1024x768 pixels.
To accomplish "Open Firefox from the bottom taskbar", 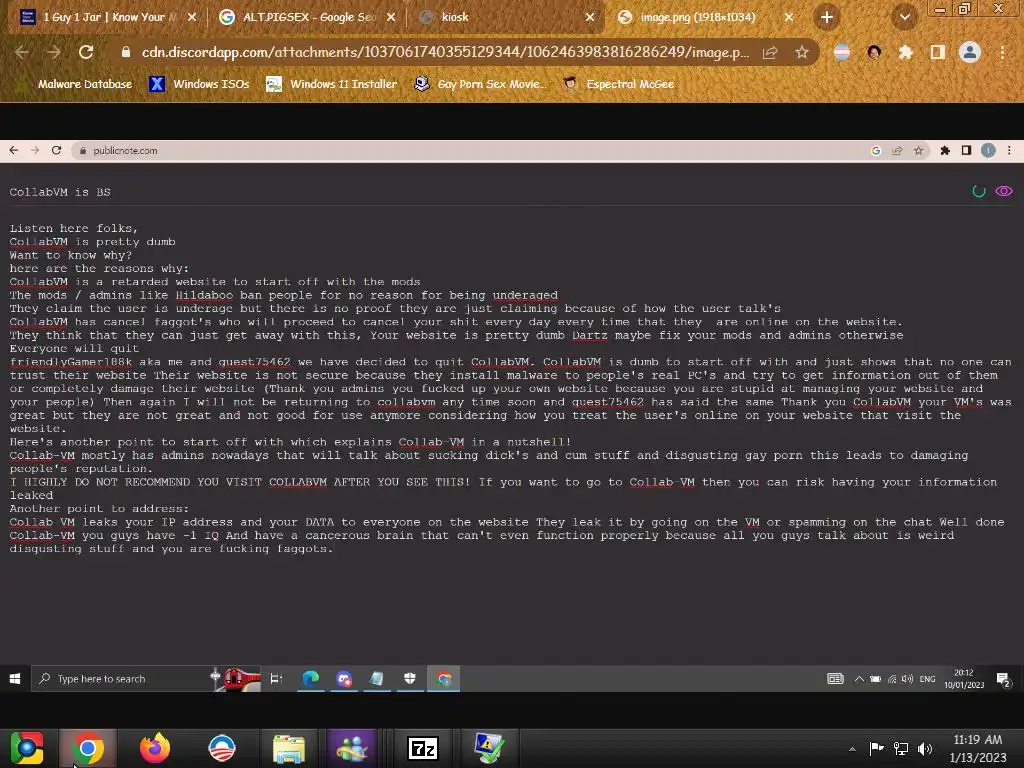I will click(x=155, y=748).
